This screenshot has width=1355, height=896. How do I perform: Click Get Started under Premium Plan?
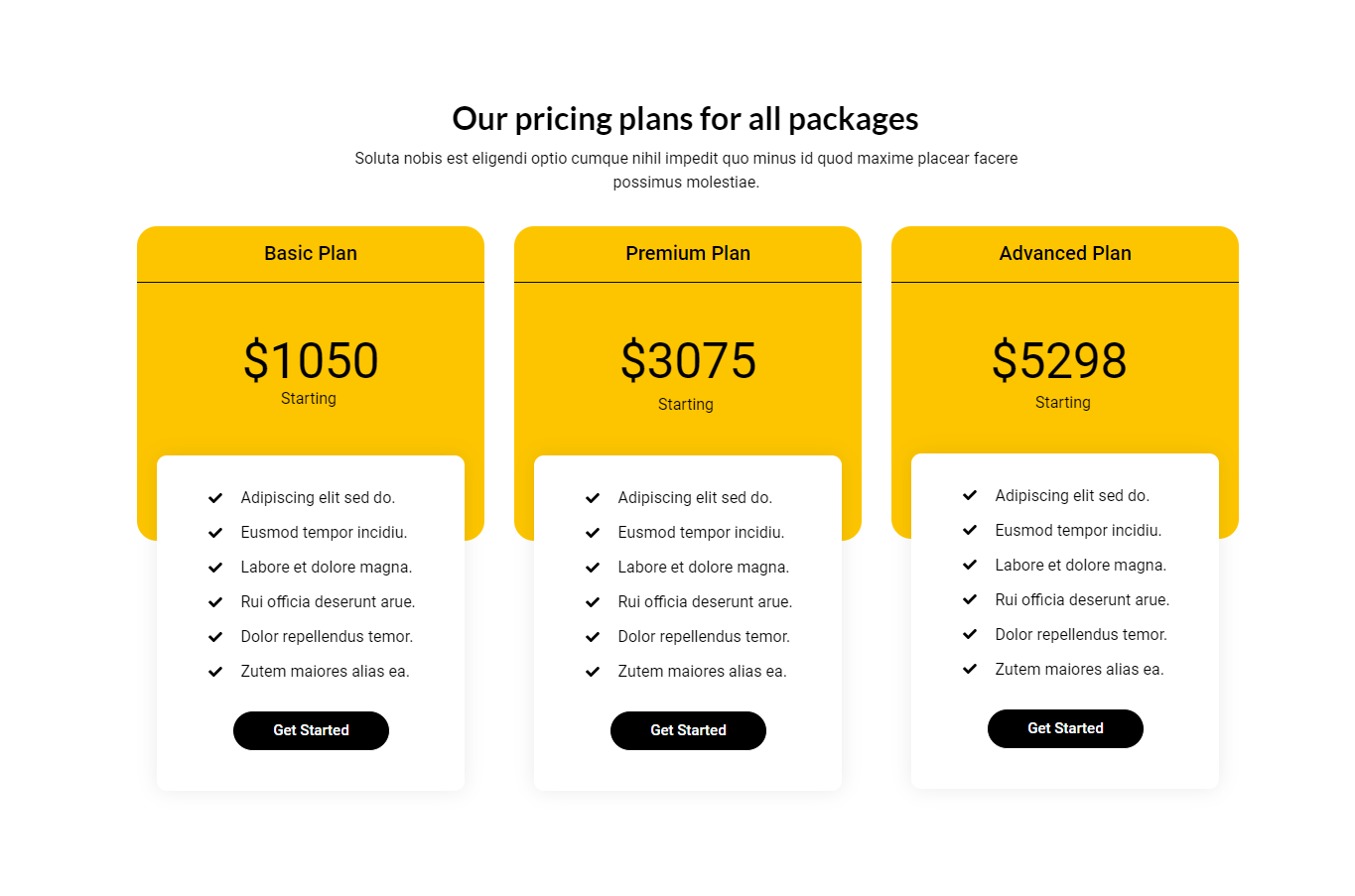tap(688, 730)
